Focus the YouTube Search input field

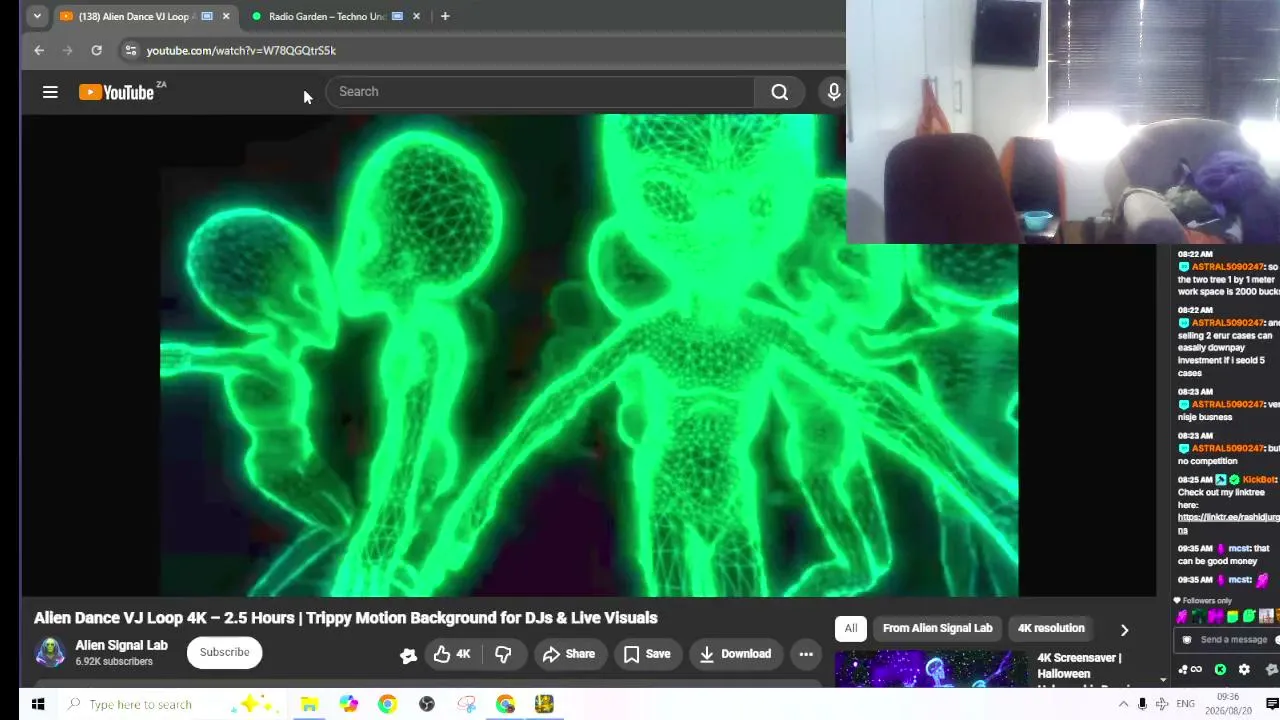(540, 92)
